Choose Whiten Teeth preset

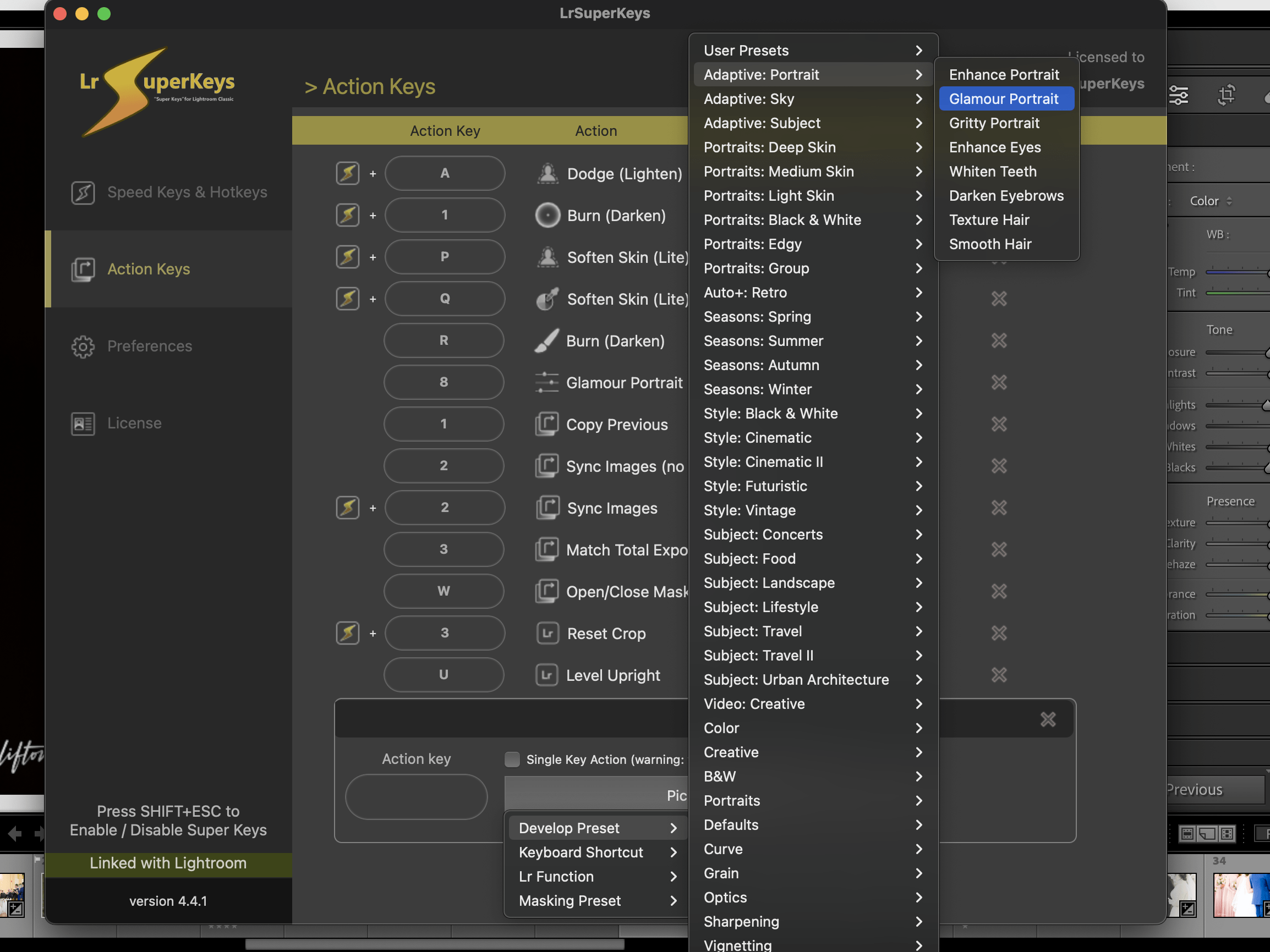[x=1006, y=172]
